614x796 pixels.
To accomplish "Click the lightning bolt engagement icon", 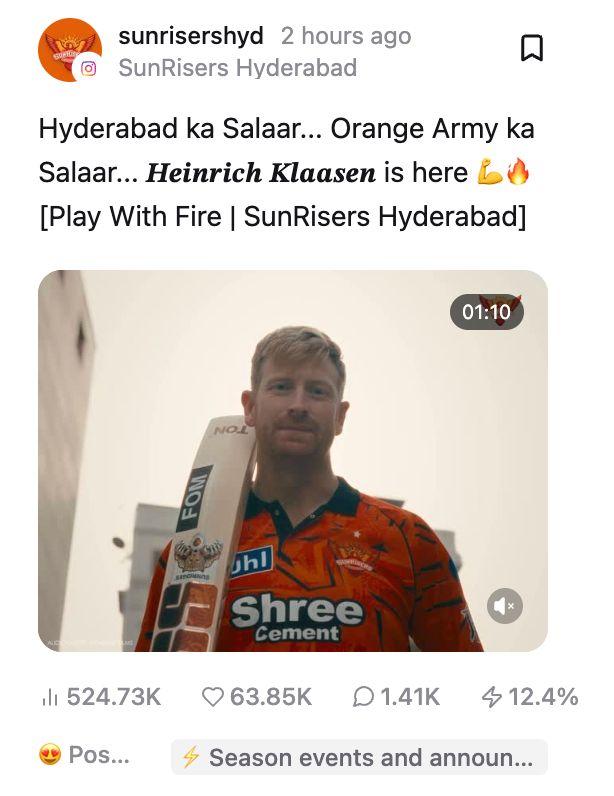I will tap(491, 697).
